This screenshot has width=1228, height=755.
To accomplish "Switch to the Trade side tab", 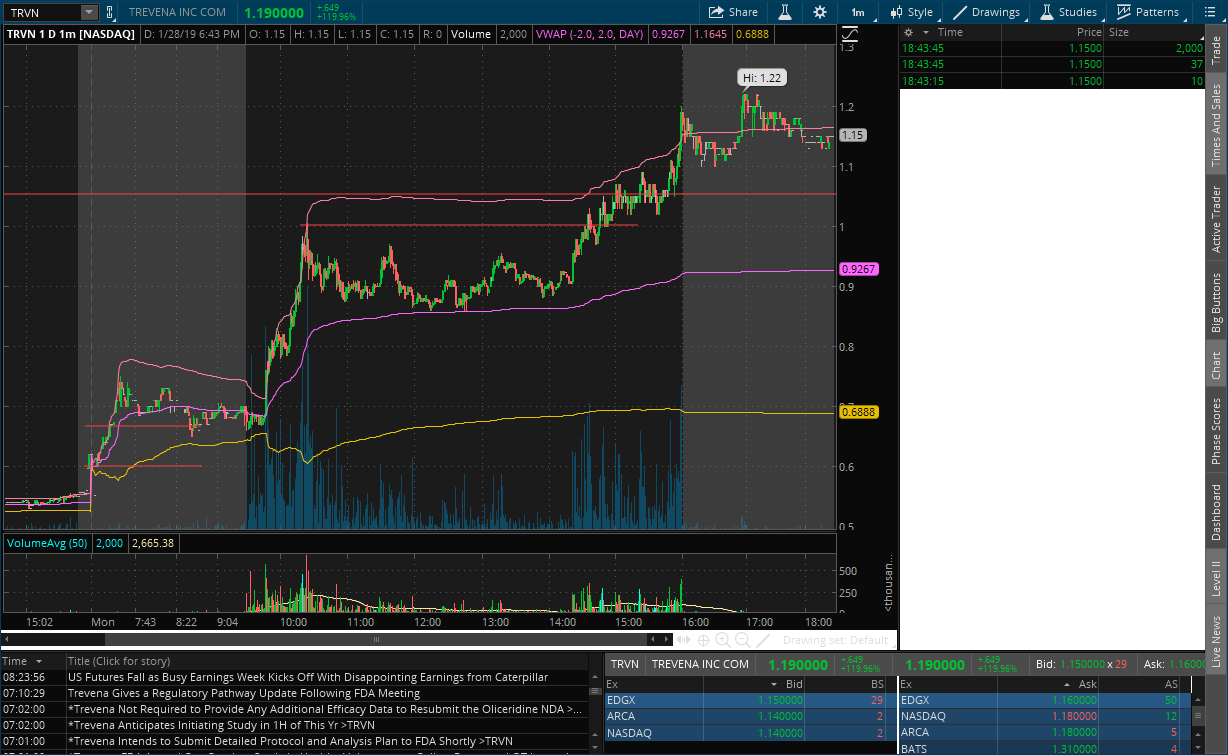I will (1216, 49).
